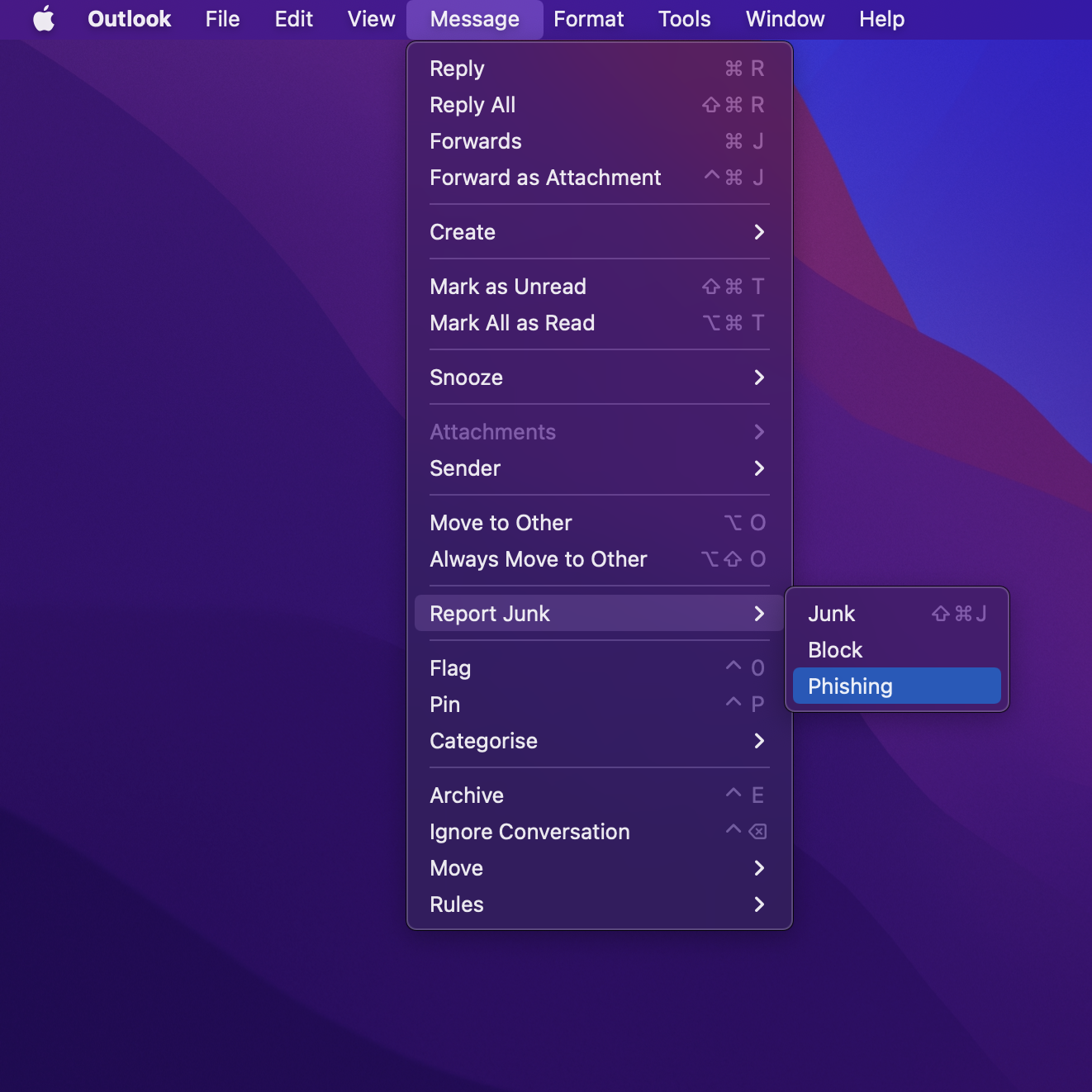Open the Apple menu
Screen dimensions: 1092x1092
click(44, 19)
